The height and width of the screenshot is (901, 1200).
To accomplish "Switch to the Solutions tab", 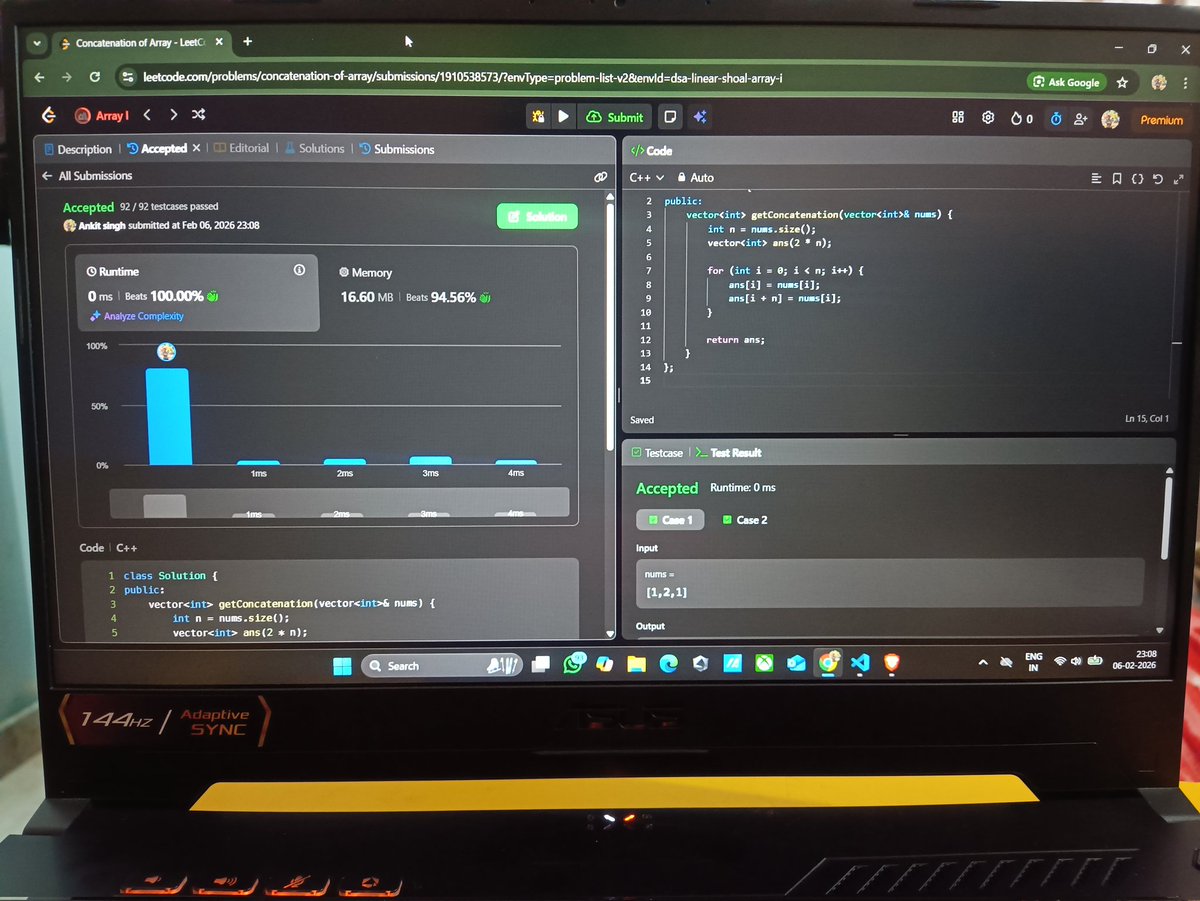I will (314, 148).
